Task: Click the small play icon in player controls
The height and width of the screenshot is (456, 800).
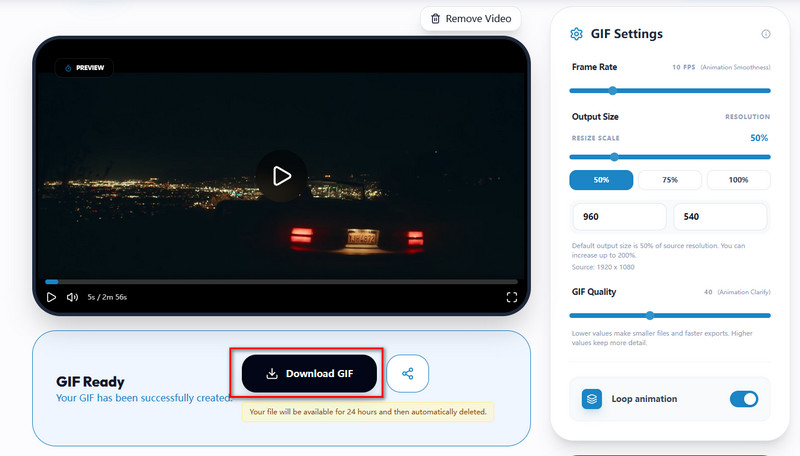Action: tap(51, 297)
